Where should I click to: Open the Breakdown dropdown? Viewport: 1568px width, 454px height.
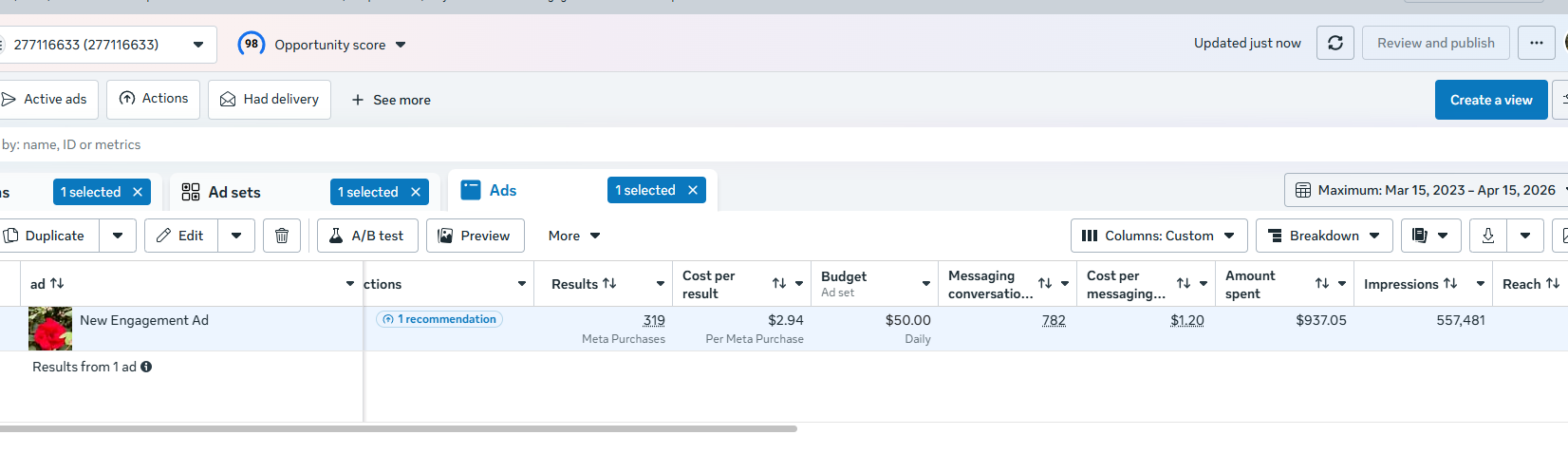[x=1324, y=236]
